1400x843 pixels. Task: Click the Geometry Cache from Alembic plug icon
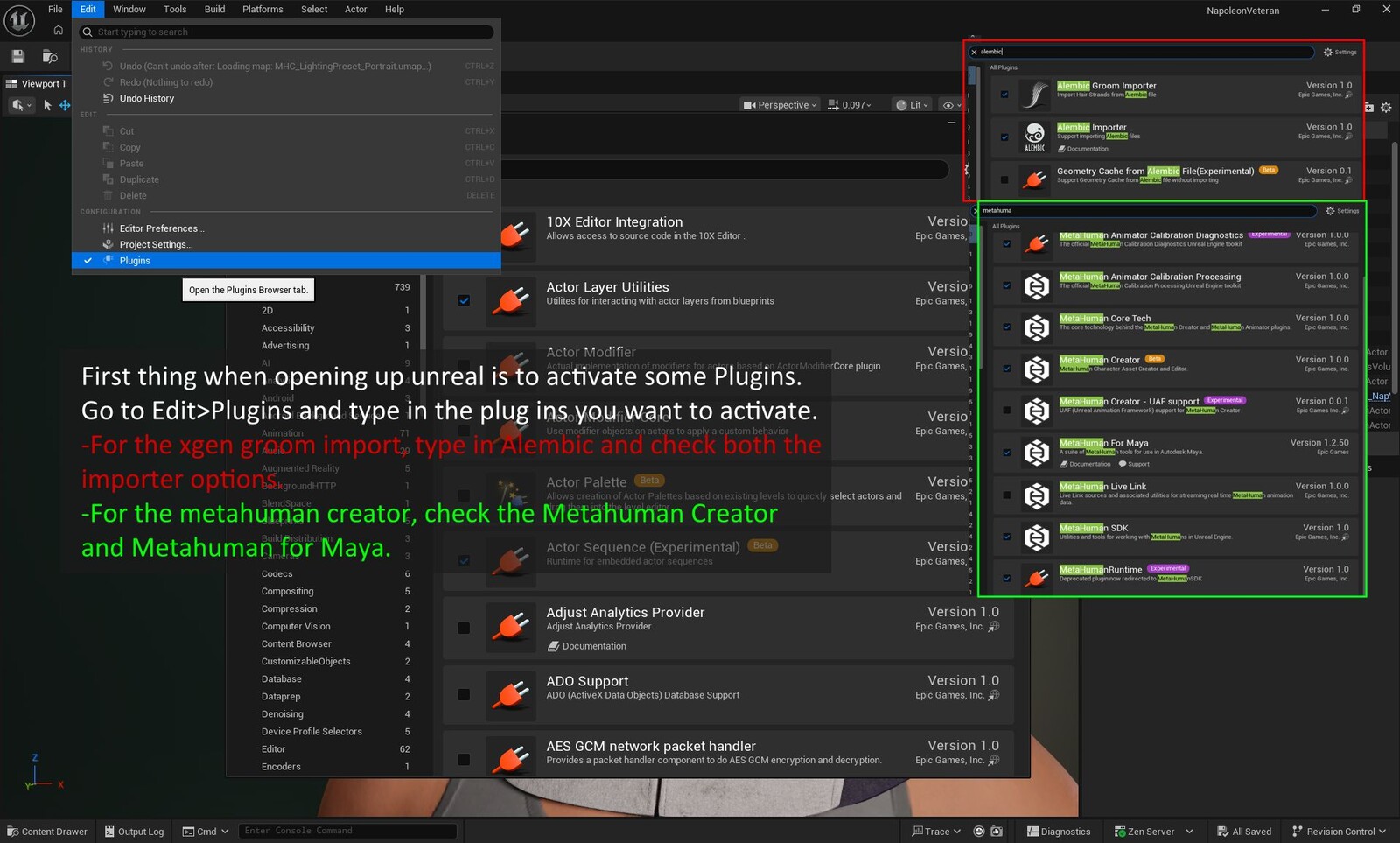click(1035, 179)
